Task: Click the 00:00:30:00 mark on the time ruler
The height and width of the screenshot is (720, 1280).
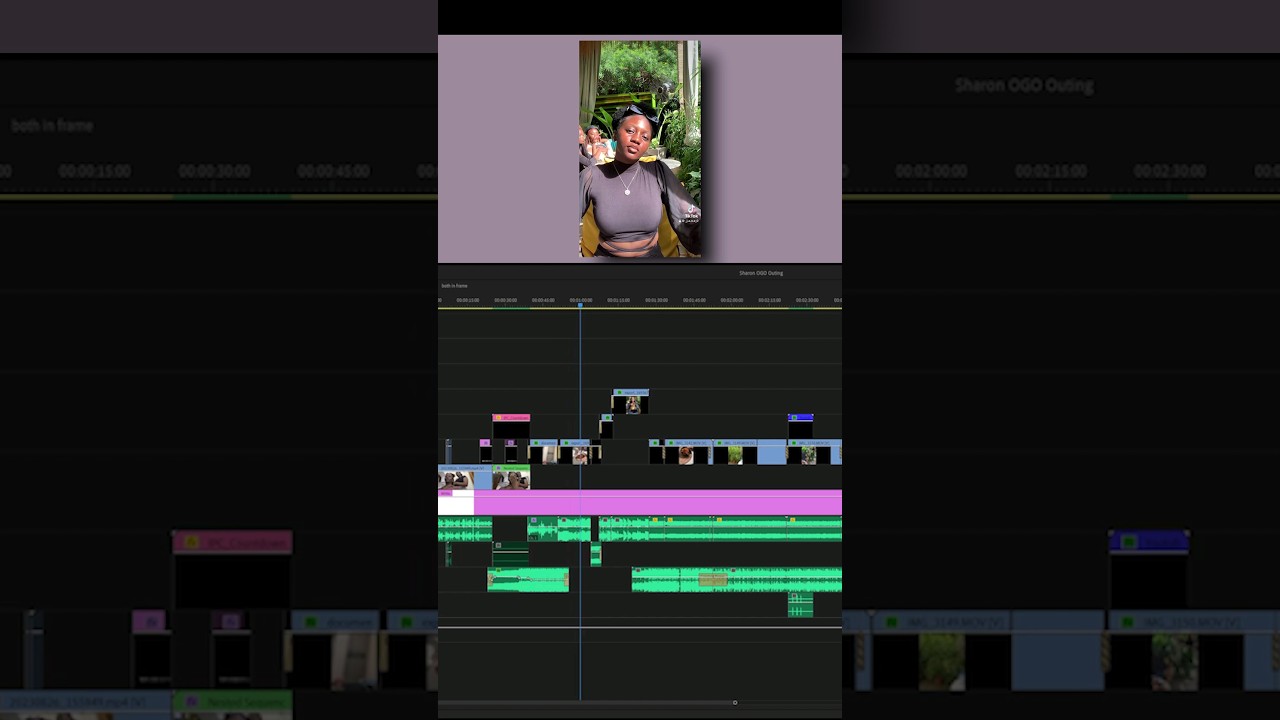Action: click(x=505, y=300)
